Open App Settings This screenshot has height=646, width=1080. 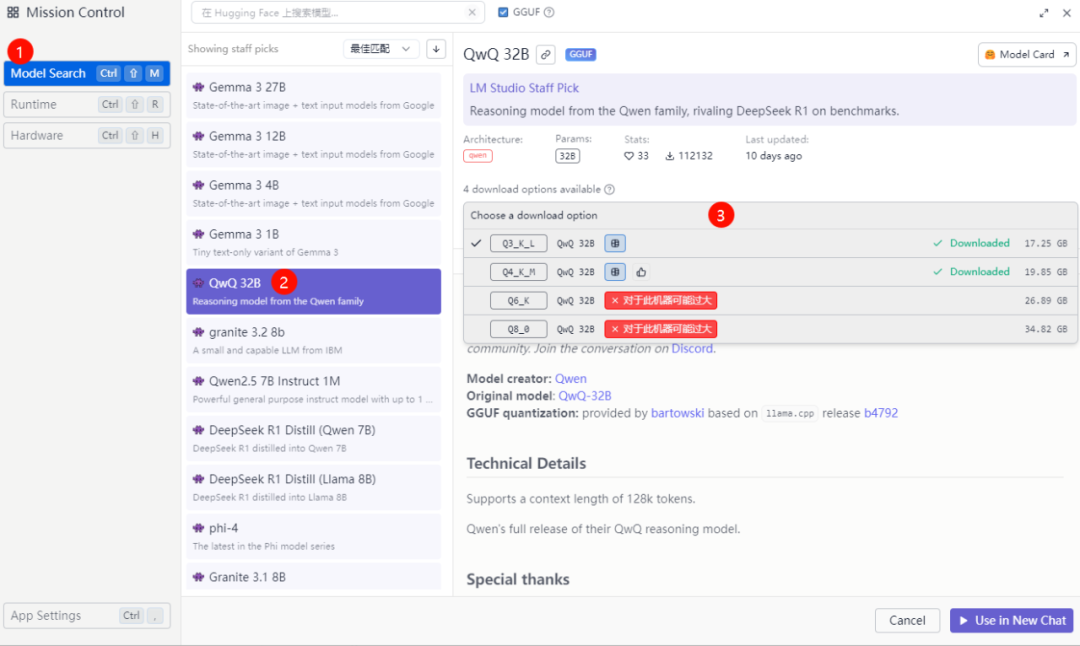point(87,616)
